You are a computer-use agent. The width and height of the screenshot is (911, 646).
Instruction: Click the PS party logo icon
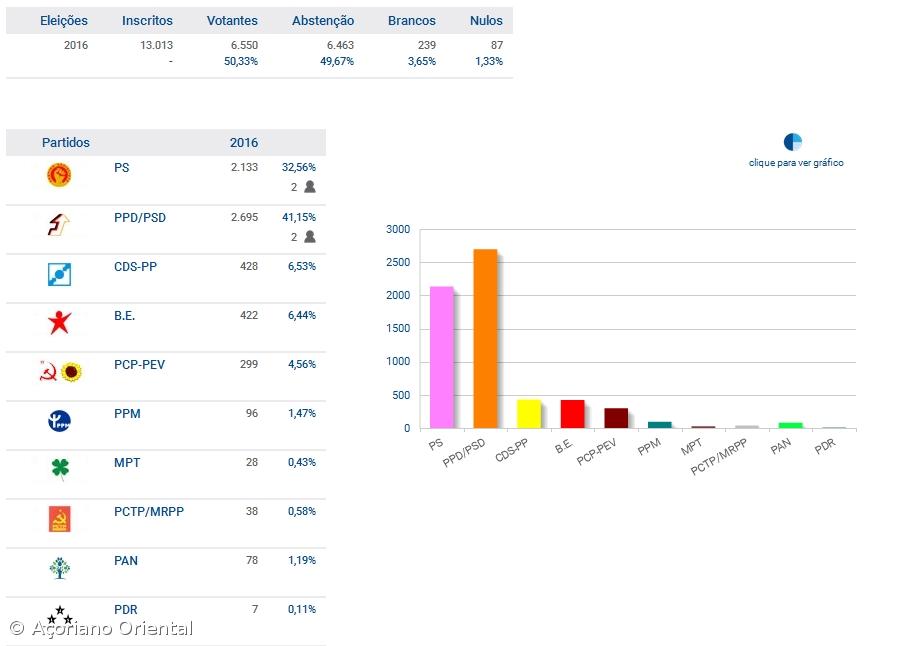59,176
